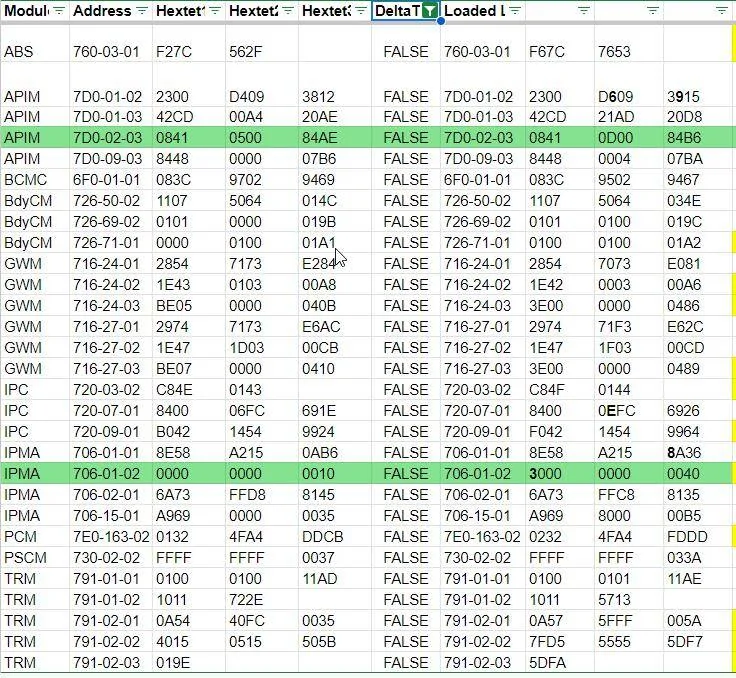Open the Hextet2 column filter dropdown
Screen dimensions: 736x678
click(288, 10)
